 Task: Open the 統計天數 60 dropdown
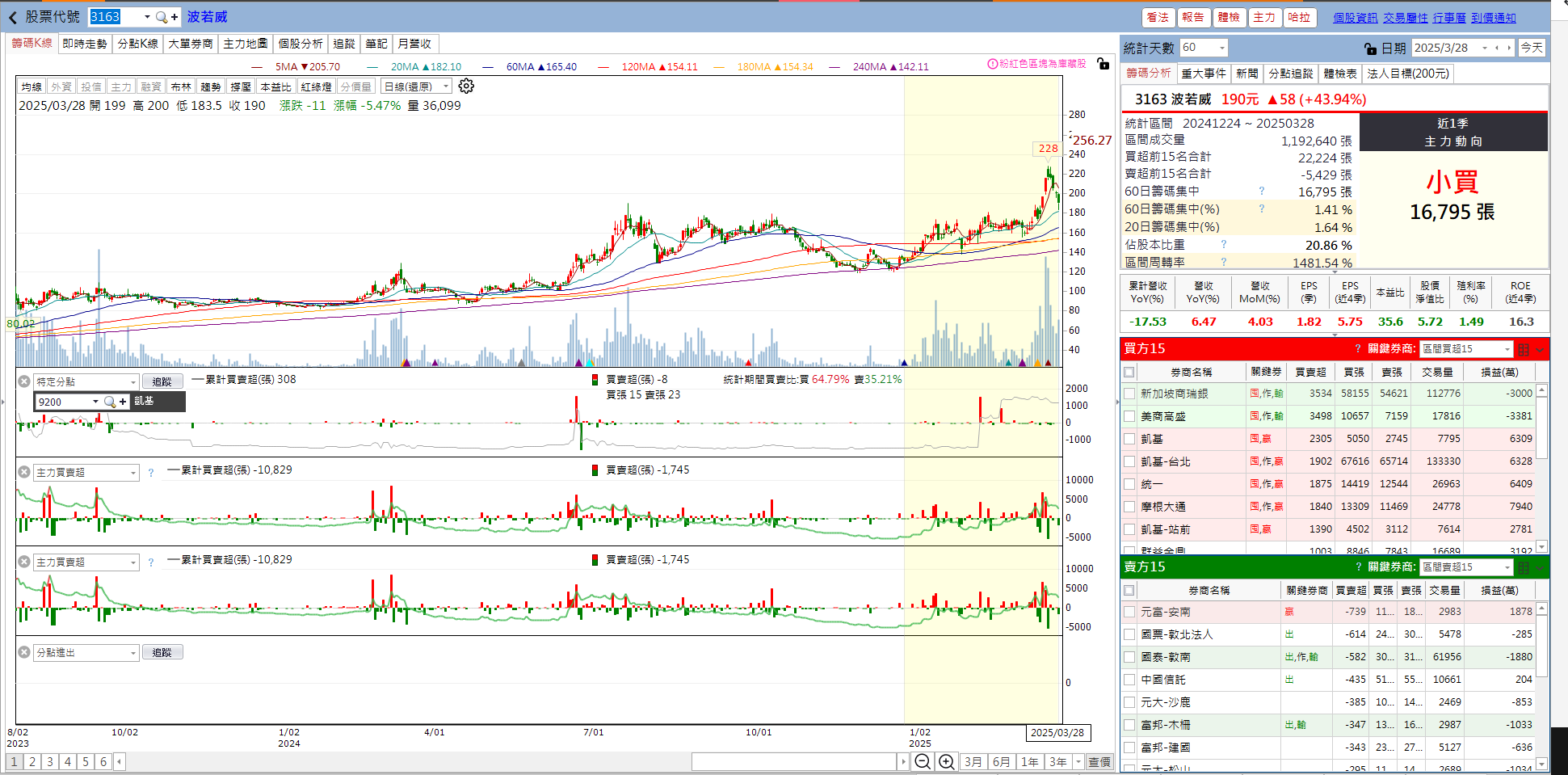pos(1222,48)
